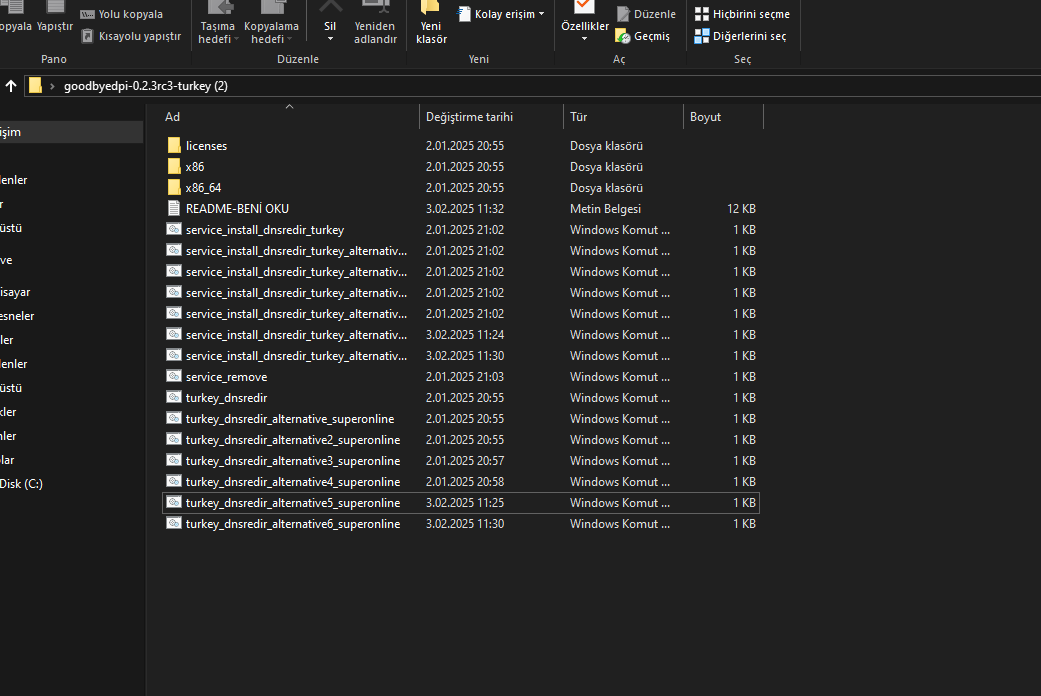The image size is (1041, 696).
Task: Expand the Sil dropdown arrow
Action: [330, 39]
